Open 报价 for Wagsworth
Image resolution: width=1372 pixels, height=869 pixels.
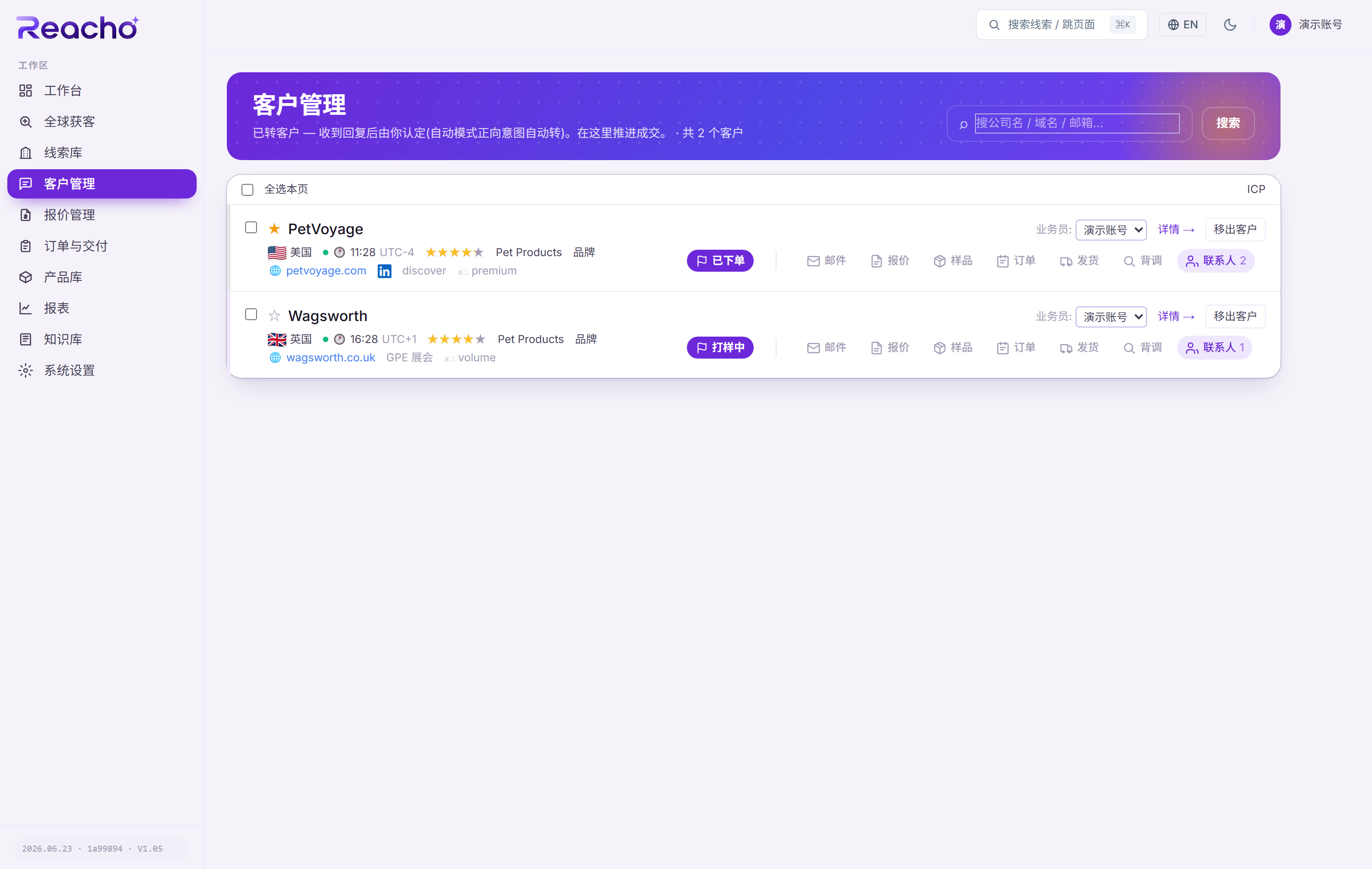890,348
